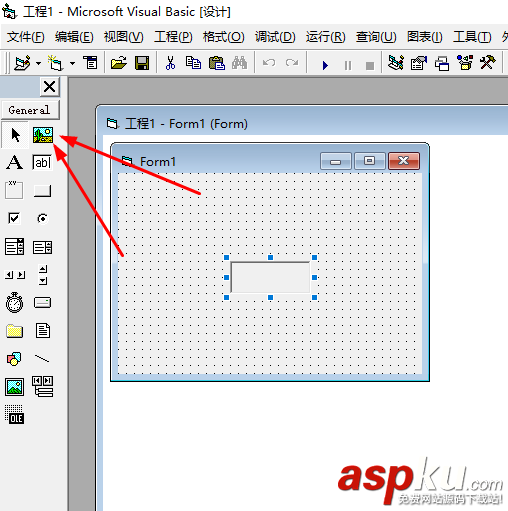This screenshot has height=511, width=508.
Task: Select the Frame control tool
Action: coord(14,190)
